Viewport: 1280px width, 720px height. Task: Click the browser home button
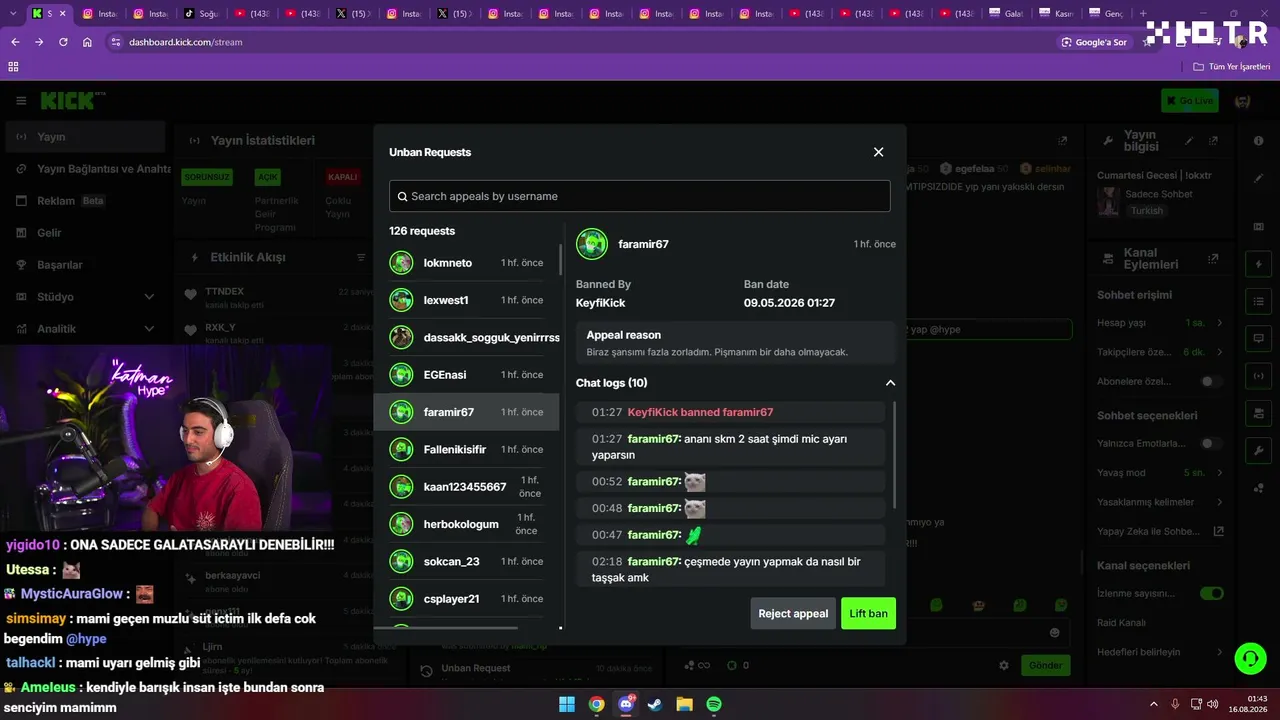87,42
